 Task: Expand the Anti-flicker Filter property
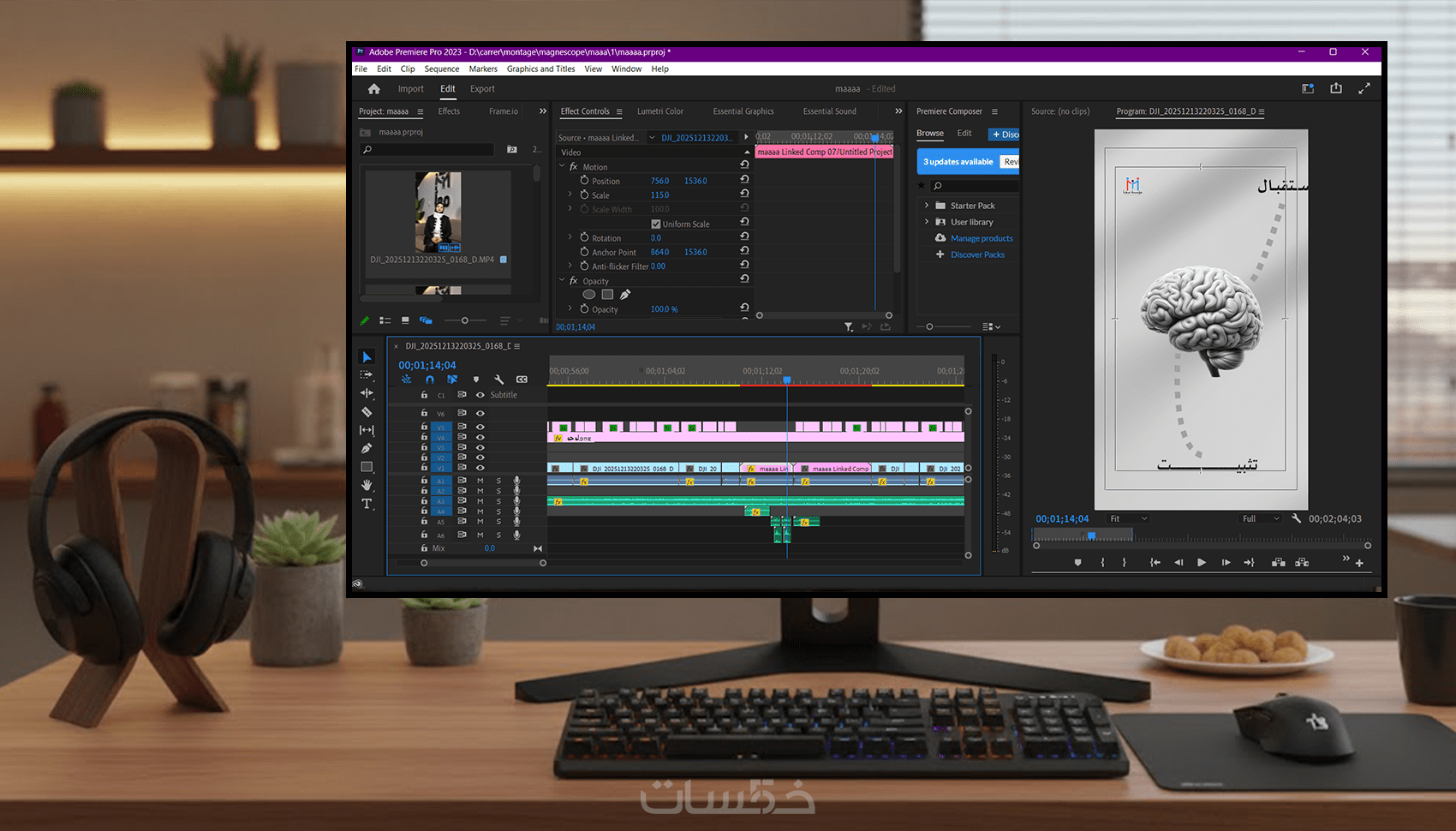point(570,266)
